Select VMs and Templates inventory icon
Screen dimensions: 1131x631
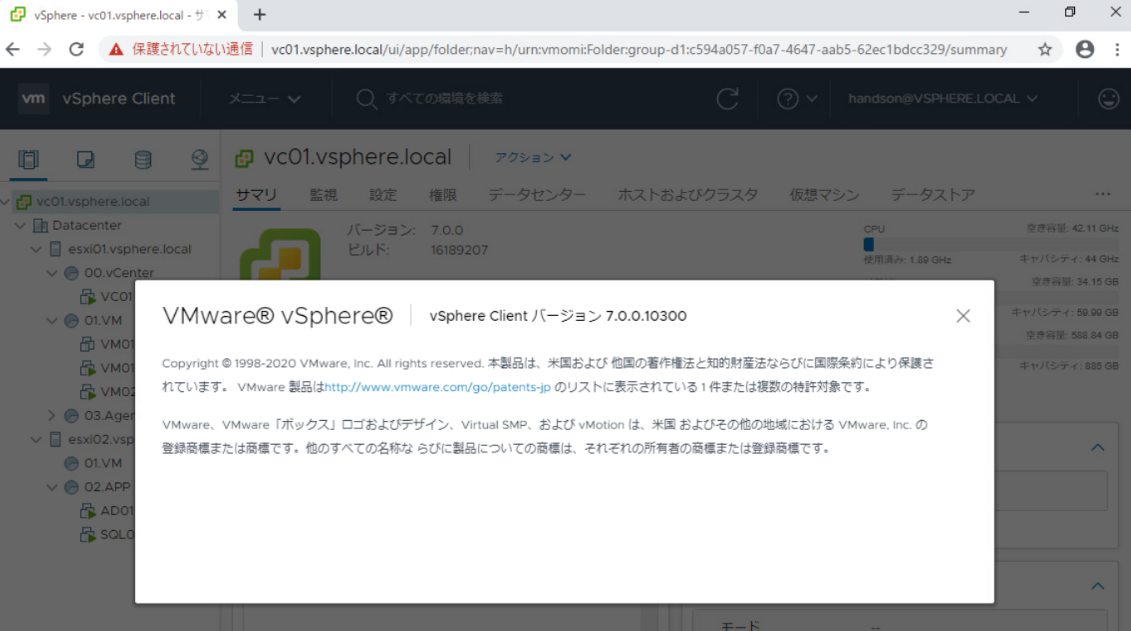pos(86,159)
